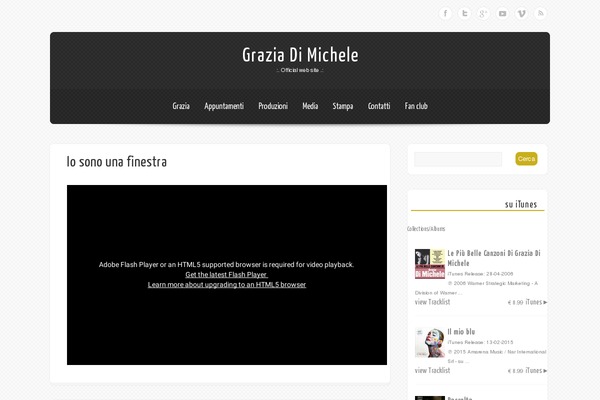Screen dimensions: 600x400
Task: Open the Appuntamenti menu item
Action: 224,106
